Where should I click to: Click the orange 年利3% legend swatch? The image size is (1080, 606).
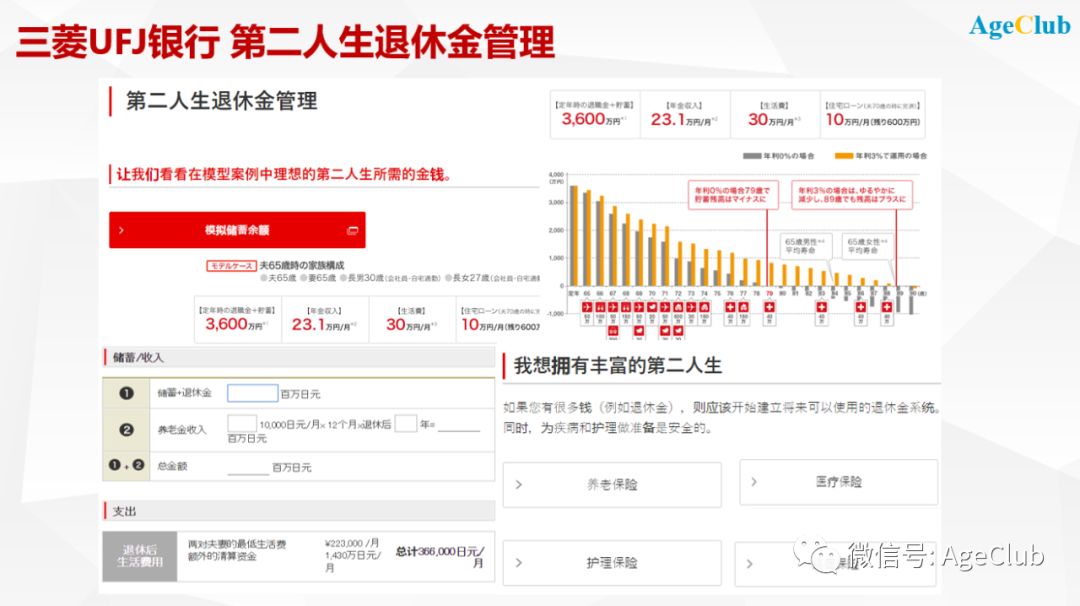pyautogui.click(x=842, y=156)
